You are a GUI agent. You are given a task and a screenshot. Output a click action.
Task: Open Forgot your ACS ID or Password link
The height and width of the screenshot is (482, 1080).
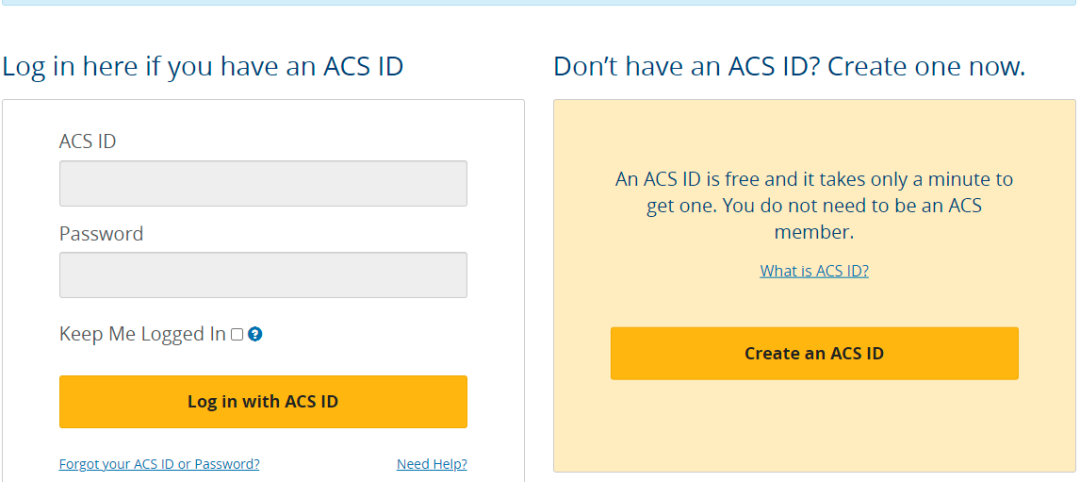coord(159,464)
